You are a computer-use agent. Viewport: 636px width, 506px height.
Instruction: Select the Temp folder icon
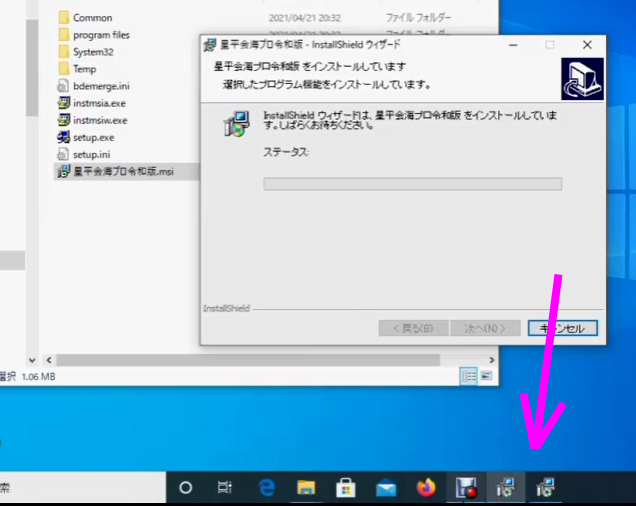(64, 69)
